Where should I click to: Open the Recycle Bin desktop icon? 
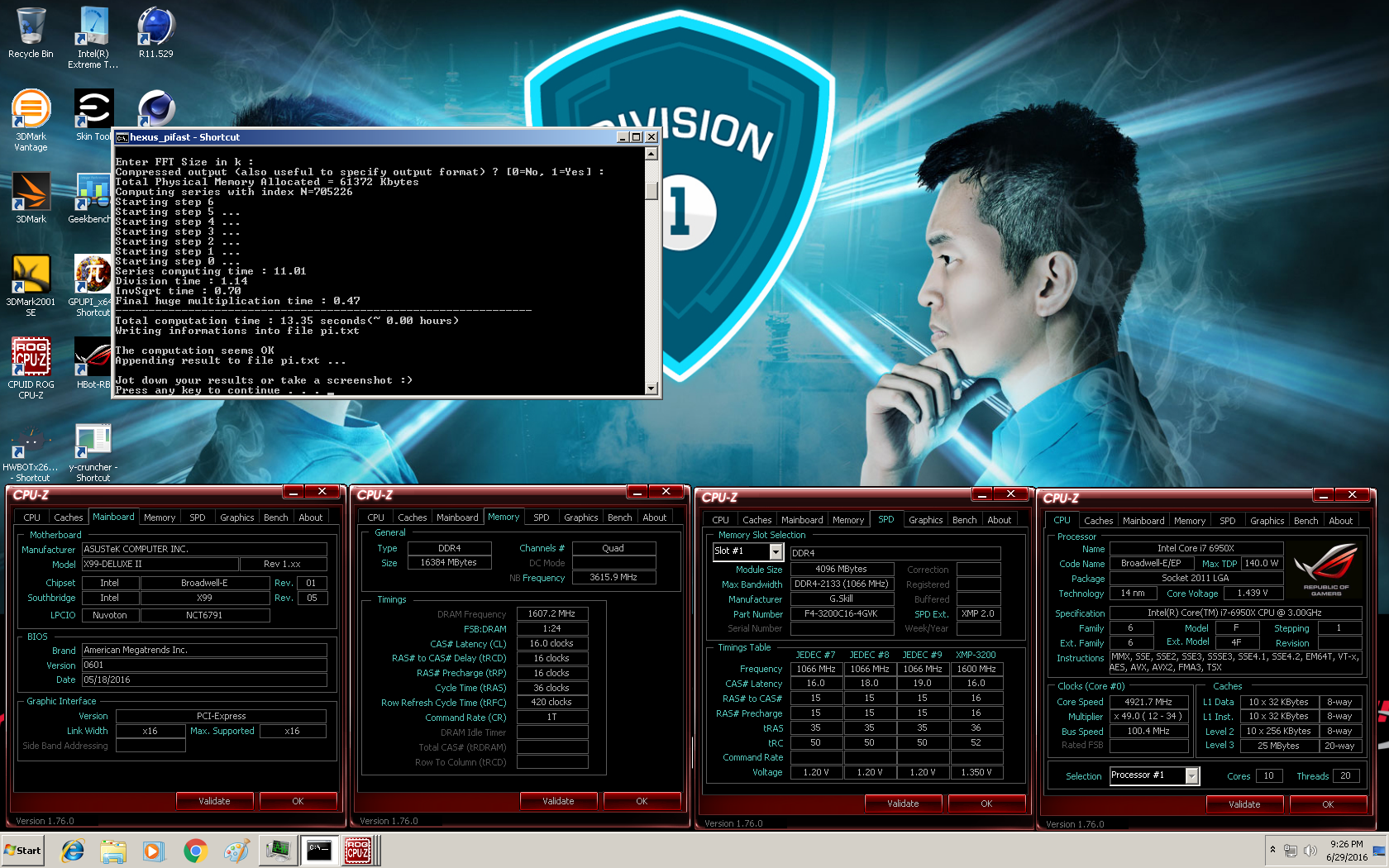(x=31, y=33)
